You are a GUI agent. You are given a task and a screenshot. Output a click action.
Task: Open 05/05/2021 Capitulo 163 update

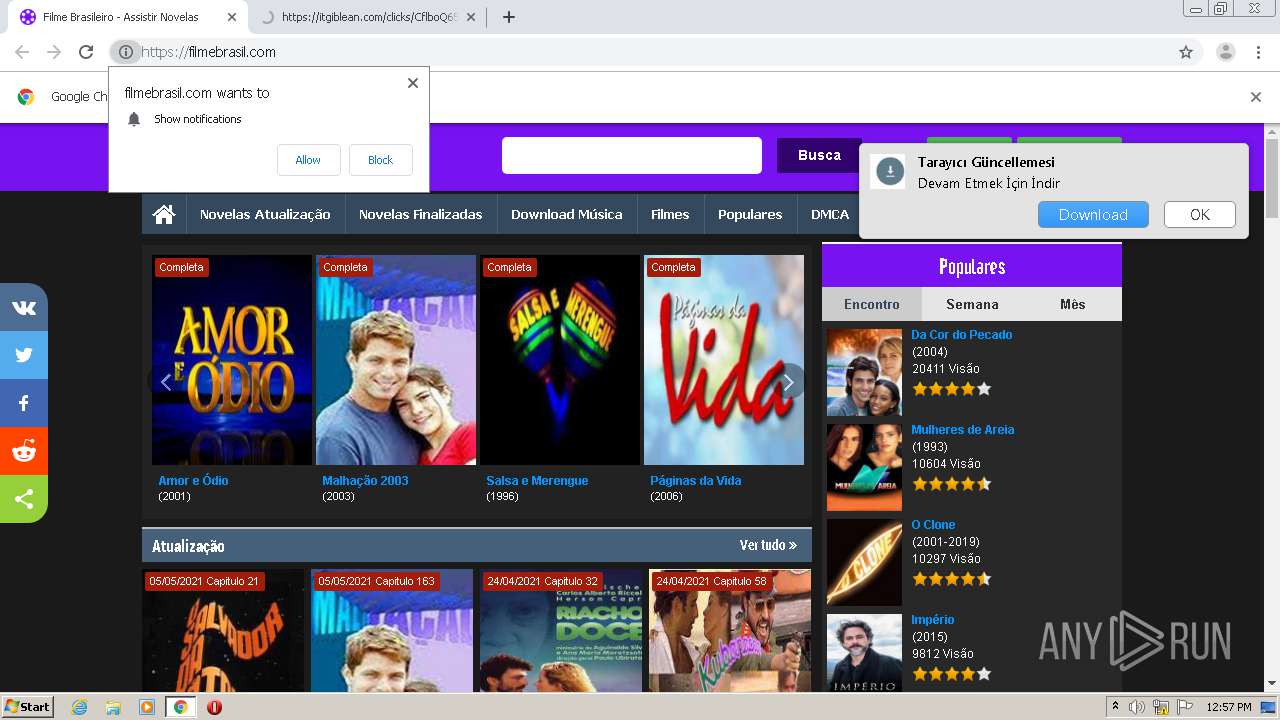click(x=392, y=631)
